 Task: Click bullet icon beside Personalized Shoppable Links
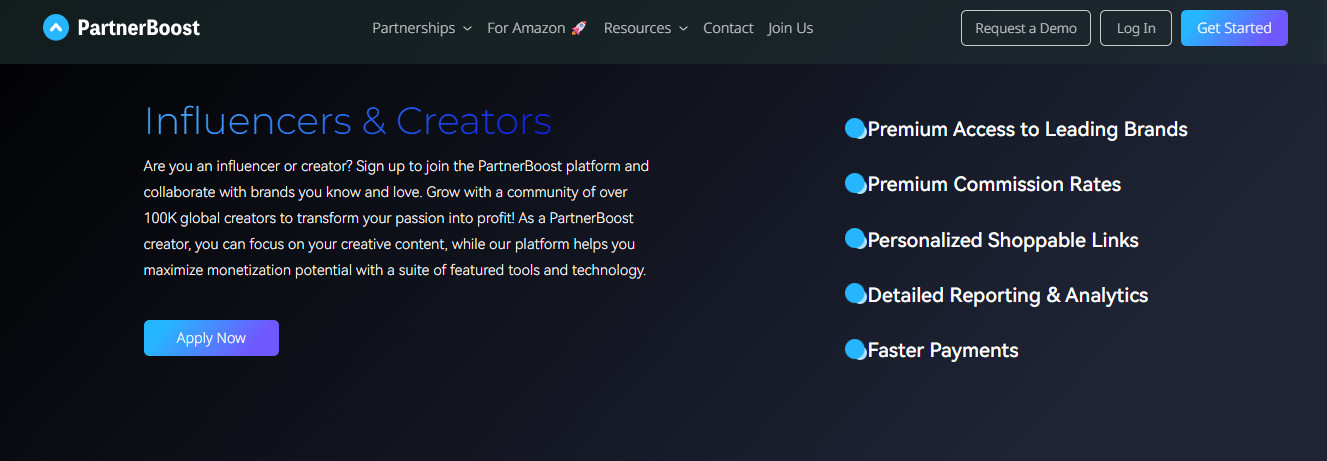(x=856, y=239)
